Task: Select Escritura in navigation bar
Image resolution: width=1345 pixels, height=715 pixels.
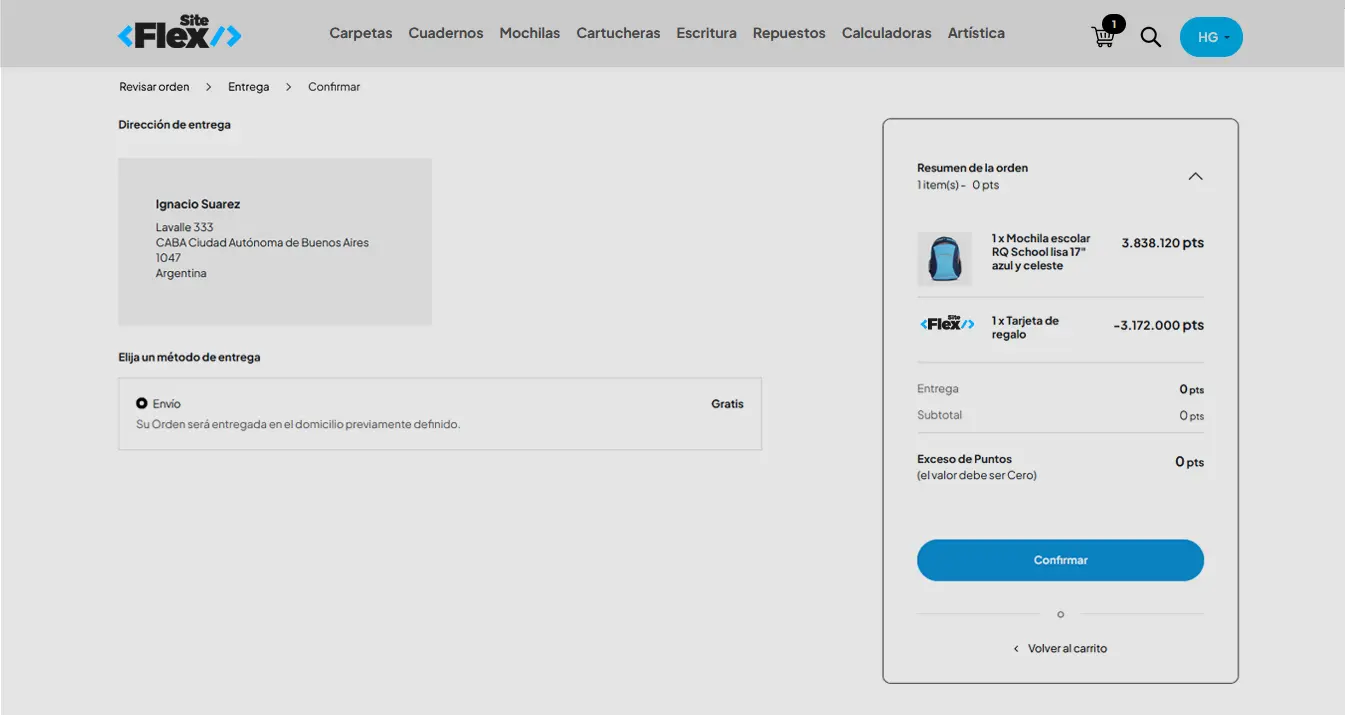Action: point(706,33)
